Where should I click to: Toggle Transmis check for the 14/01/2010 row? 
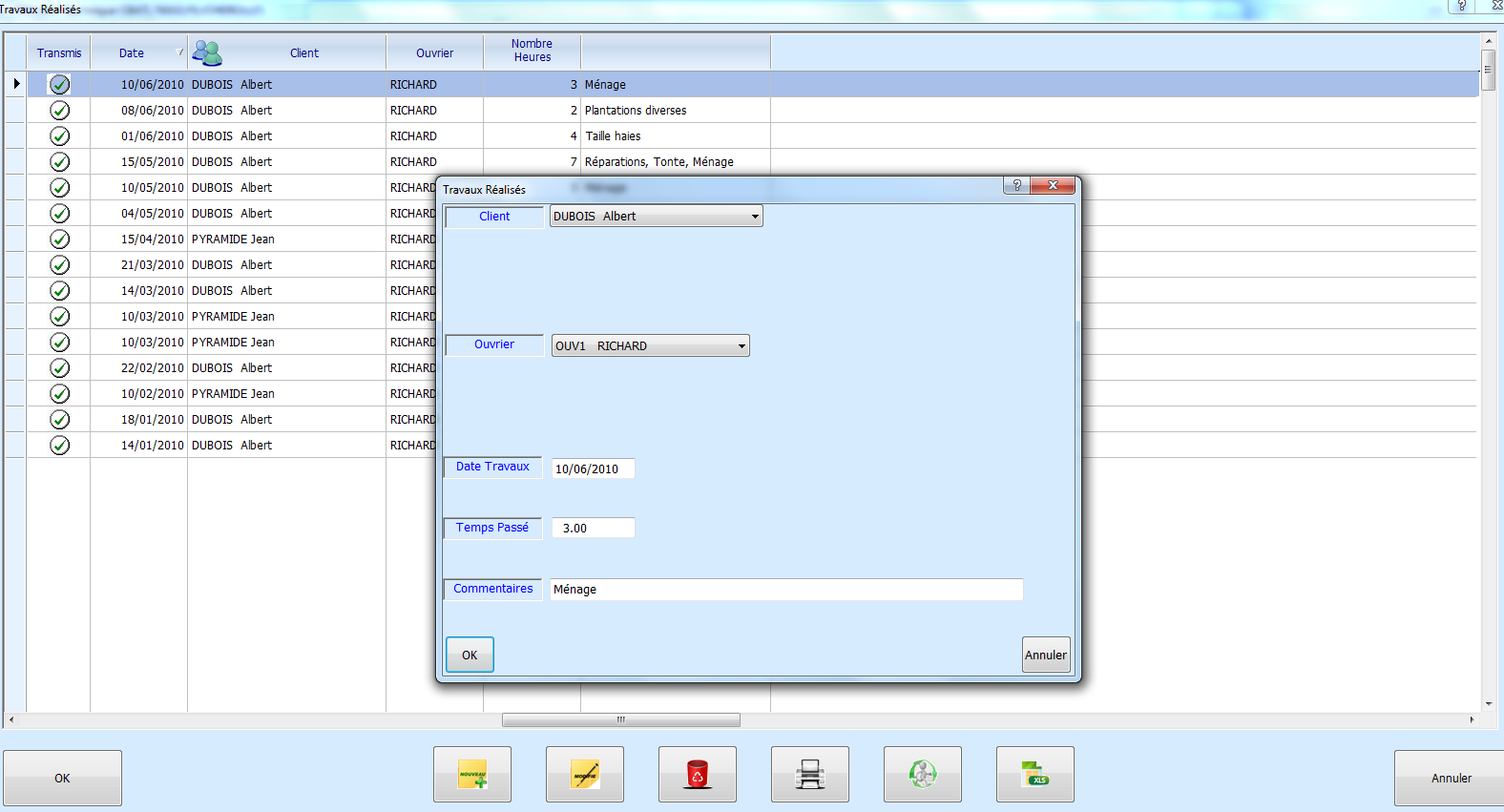(x=59, y=446)
